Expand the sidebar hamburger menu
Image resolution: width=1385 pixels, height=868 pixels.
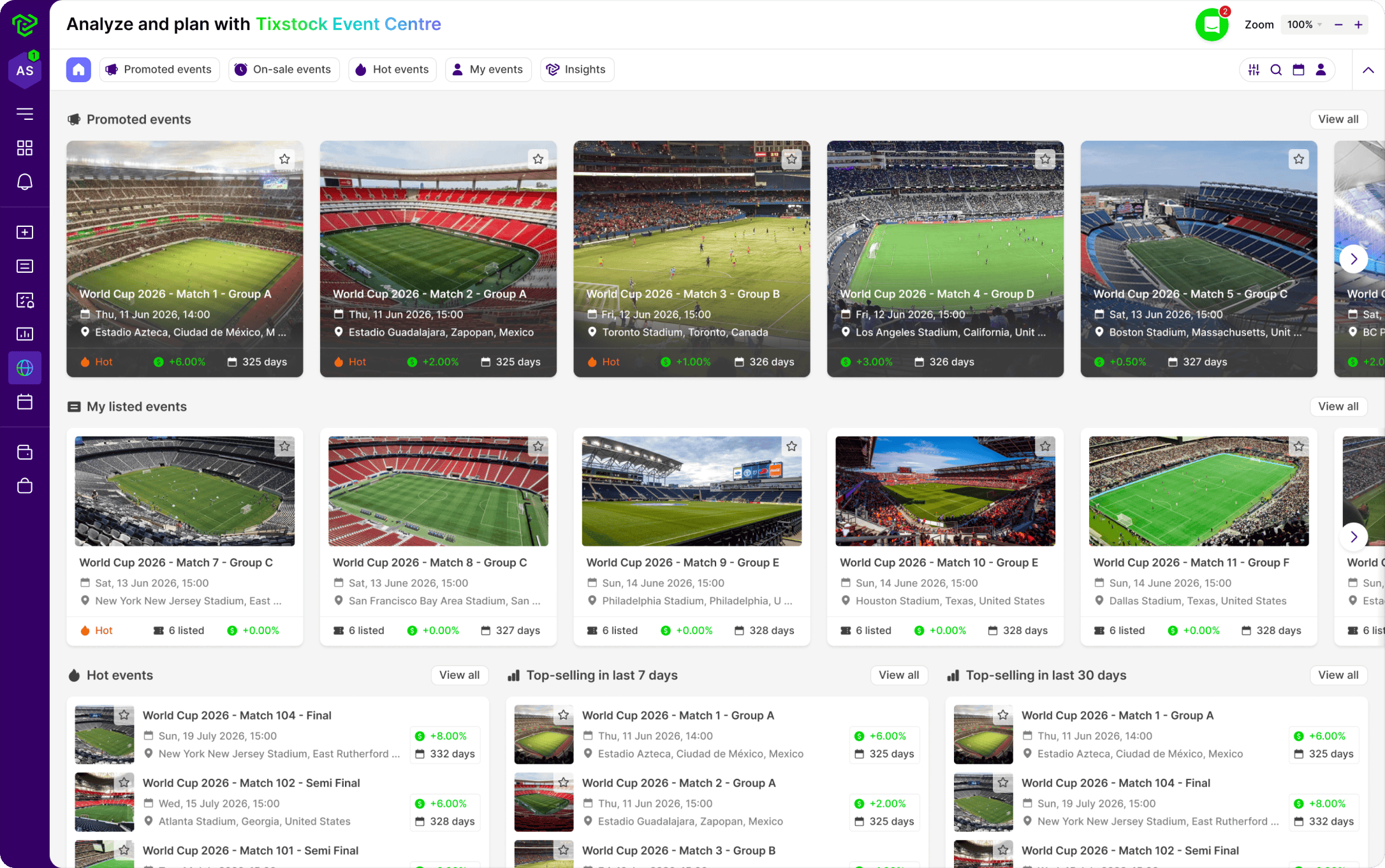[x=25, y=114]
